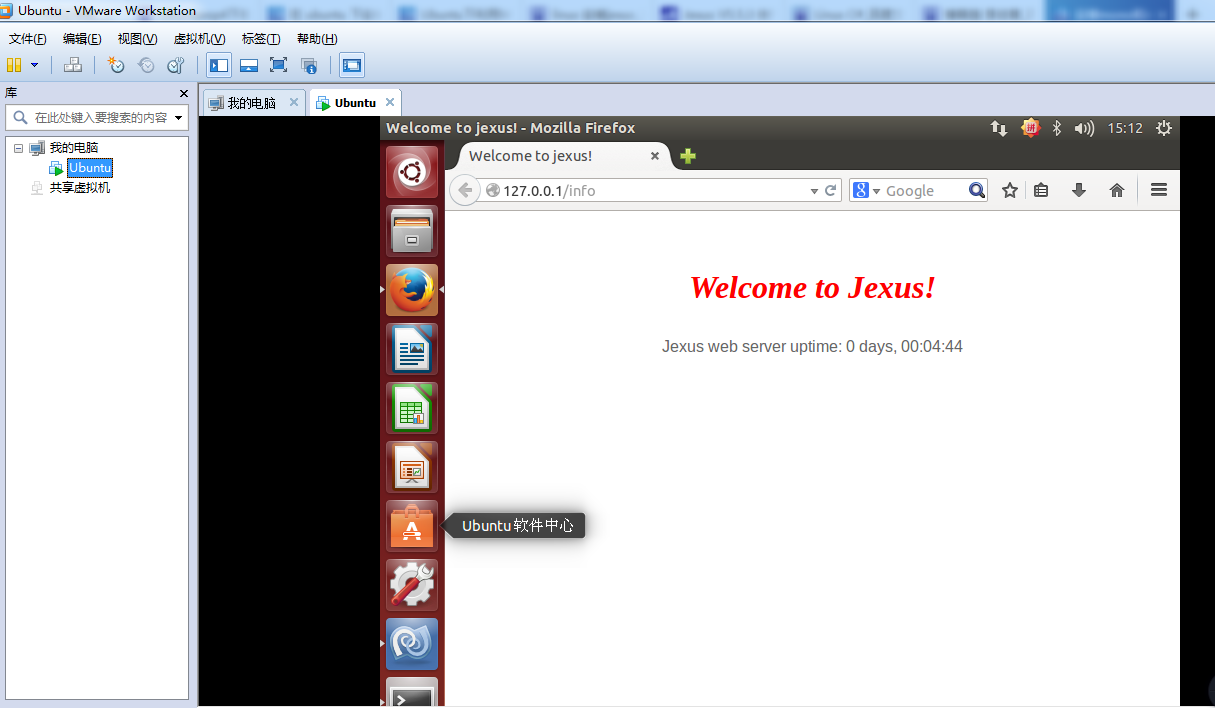The image size is (1215, 708).
Task: Open the Files manager in the launcher
Action: click(x=412, y=231)
